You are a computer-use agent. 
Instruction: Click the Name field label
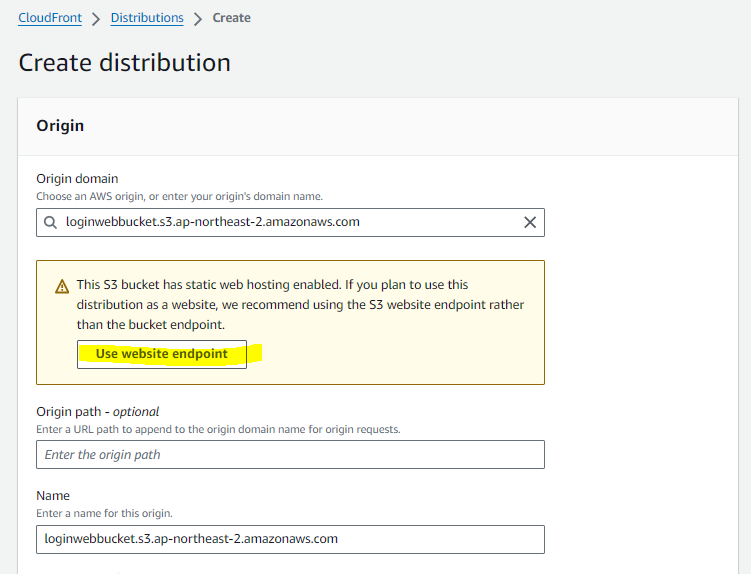[53, 495]
